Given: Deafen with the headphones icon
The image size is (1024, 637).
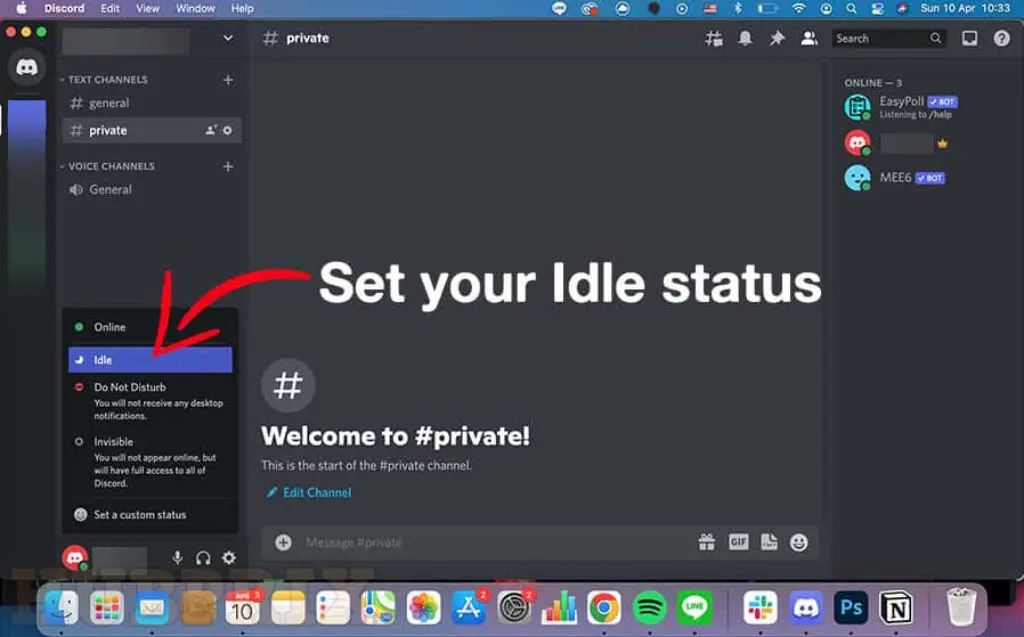Looking at the screenshot, I should (x=203, y=558).
